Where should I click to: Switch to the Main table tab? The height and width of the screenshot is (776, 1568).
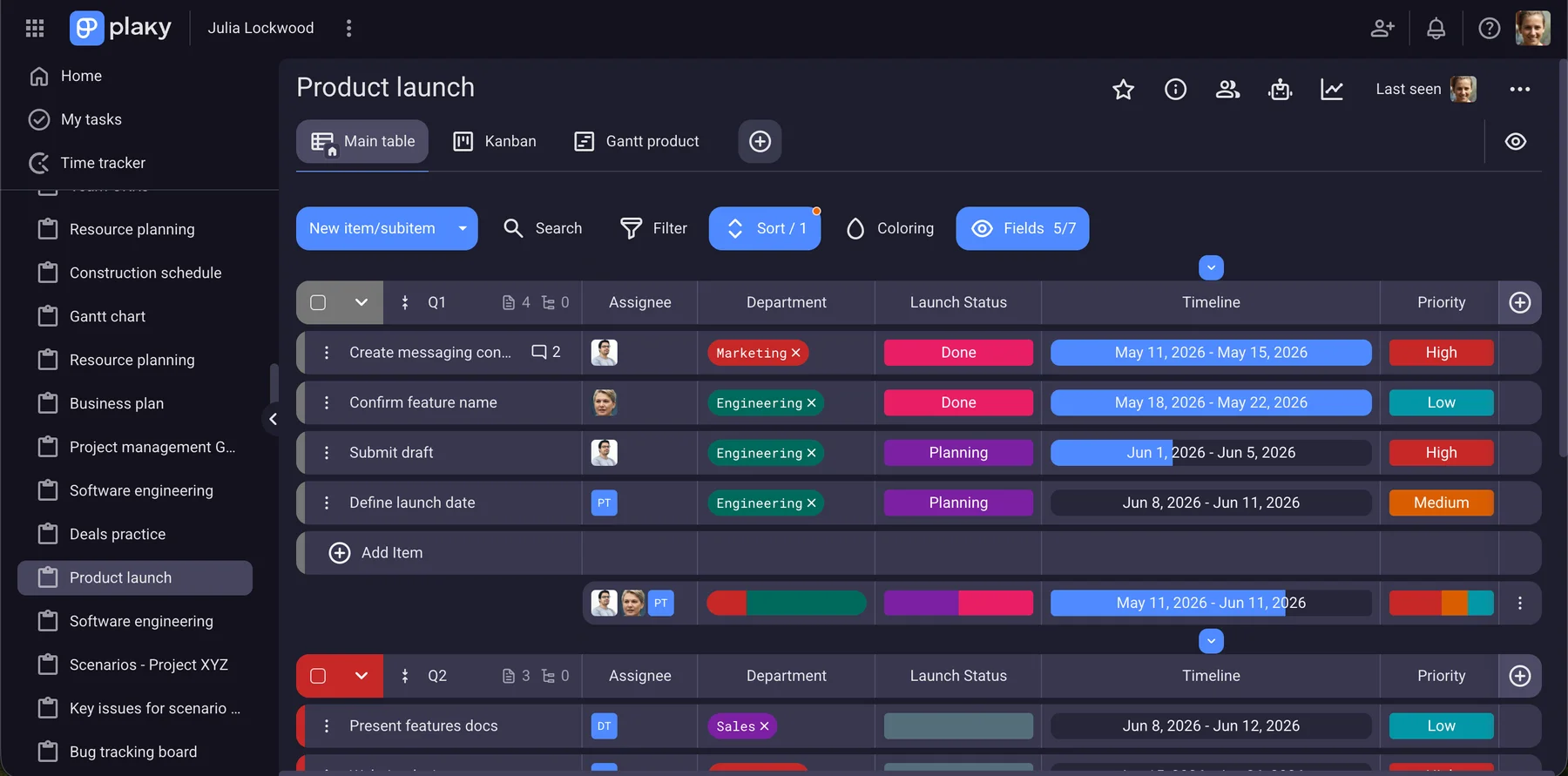[x=362, y=141]
